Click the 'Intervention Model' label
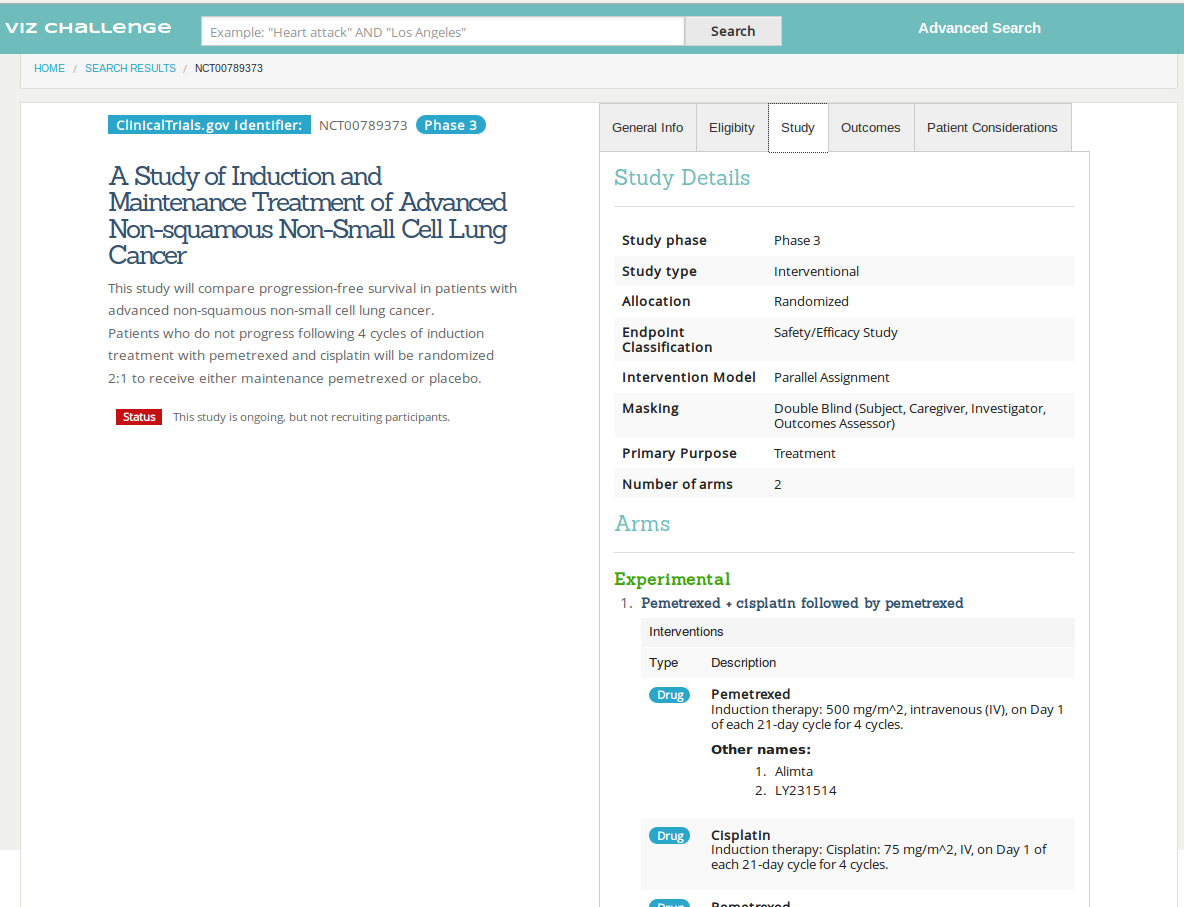1184x907 pixels. [689, 377]
